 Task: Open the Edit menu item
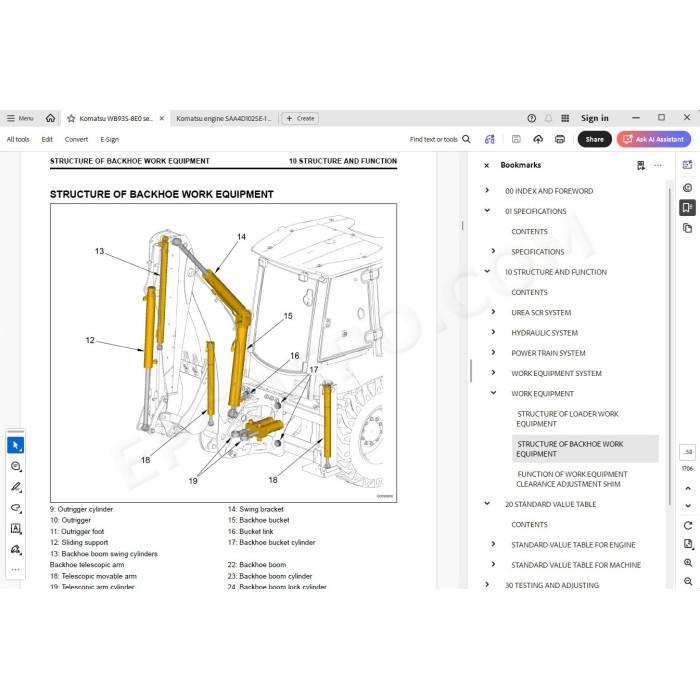click(47, 139)
